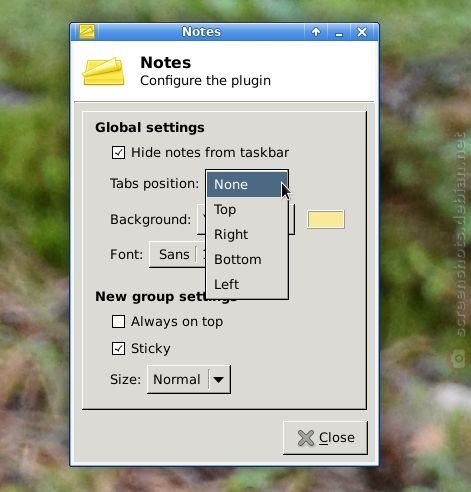Click the Normal size value text
Viewport: 471px width, 492px height.
point(177,379)
